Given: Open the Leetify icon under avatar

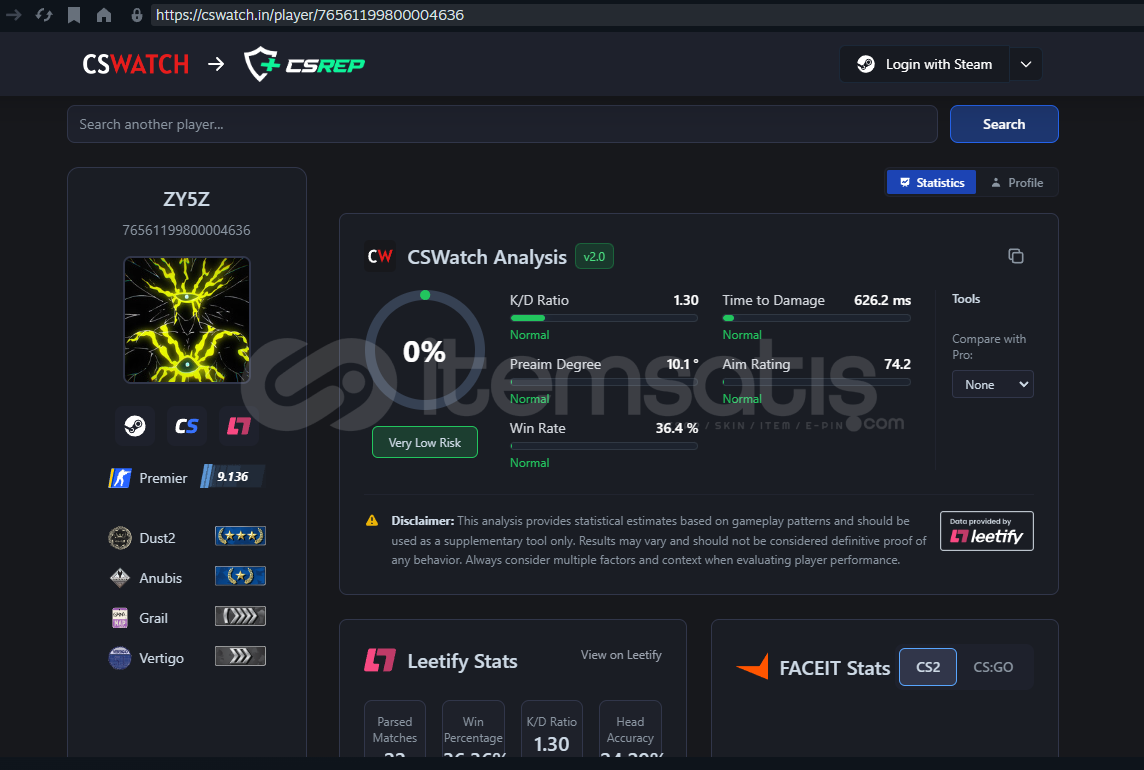Looking at the screenshot, I should [x=239, y=426].
